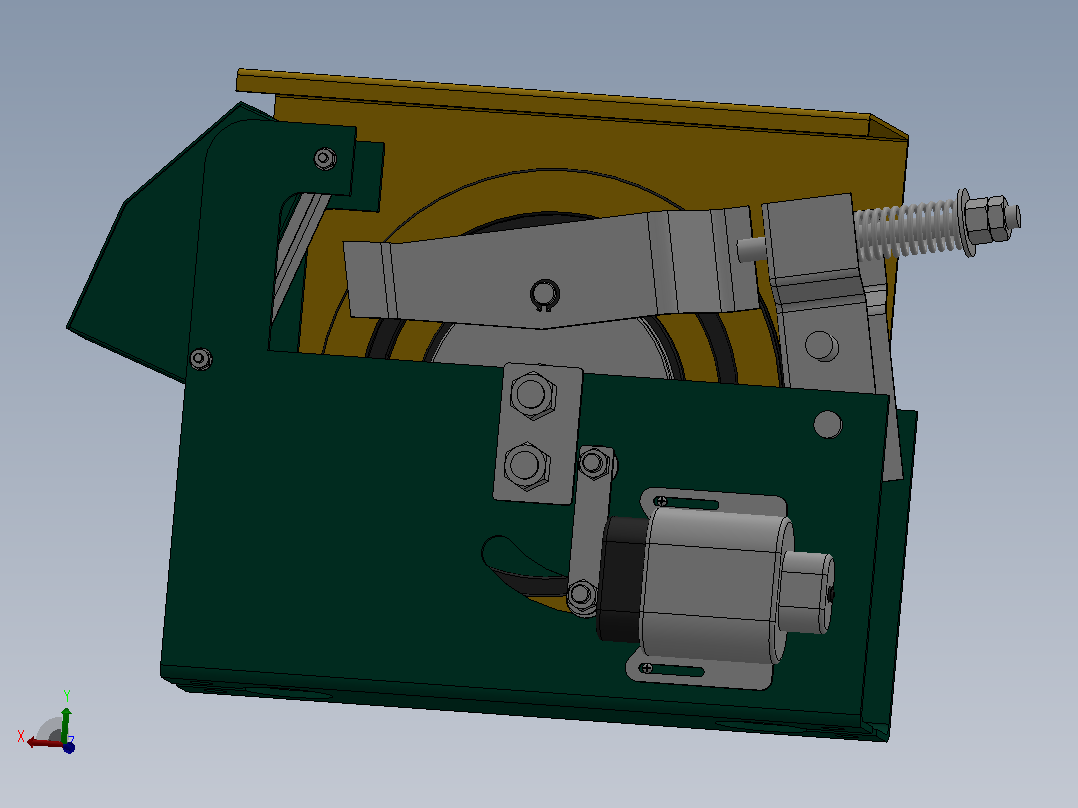The width and height of the screenshot is (1078, 808).
Task: Select the round pin on the gray pivot bracket
Action: [821, 346]
